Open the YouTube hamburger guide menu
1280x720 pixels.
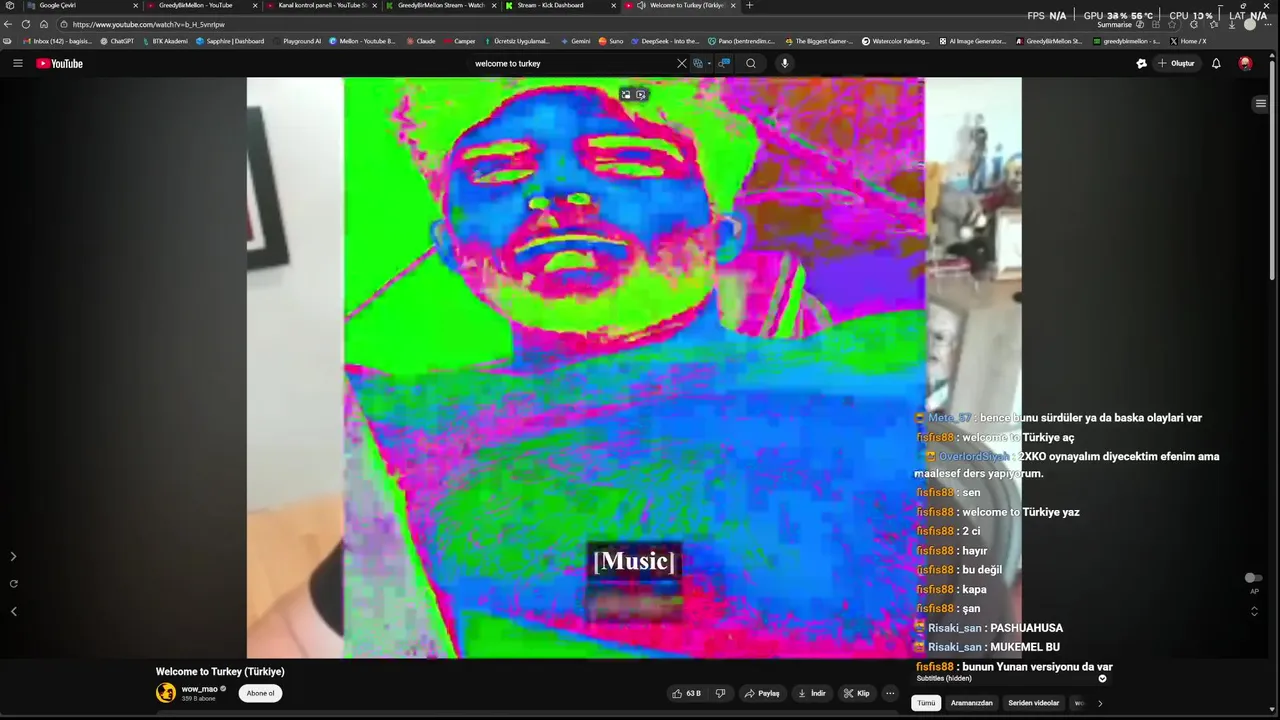pos(17,63)
